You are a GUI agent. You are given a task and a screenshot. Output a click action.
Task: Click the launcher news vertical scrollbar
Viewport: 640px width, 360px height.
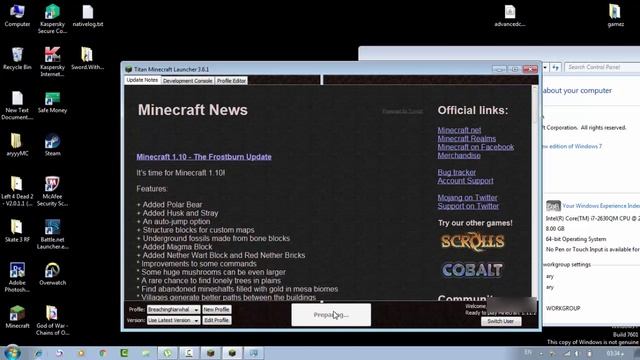point(535,192)
